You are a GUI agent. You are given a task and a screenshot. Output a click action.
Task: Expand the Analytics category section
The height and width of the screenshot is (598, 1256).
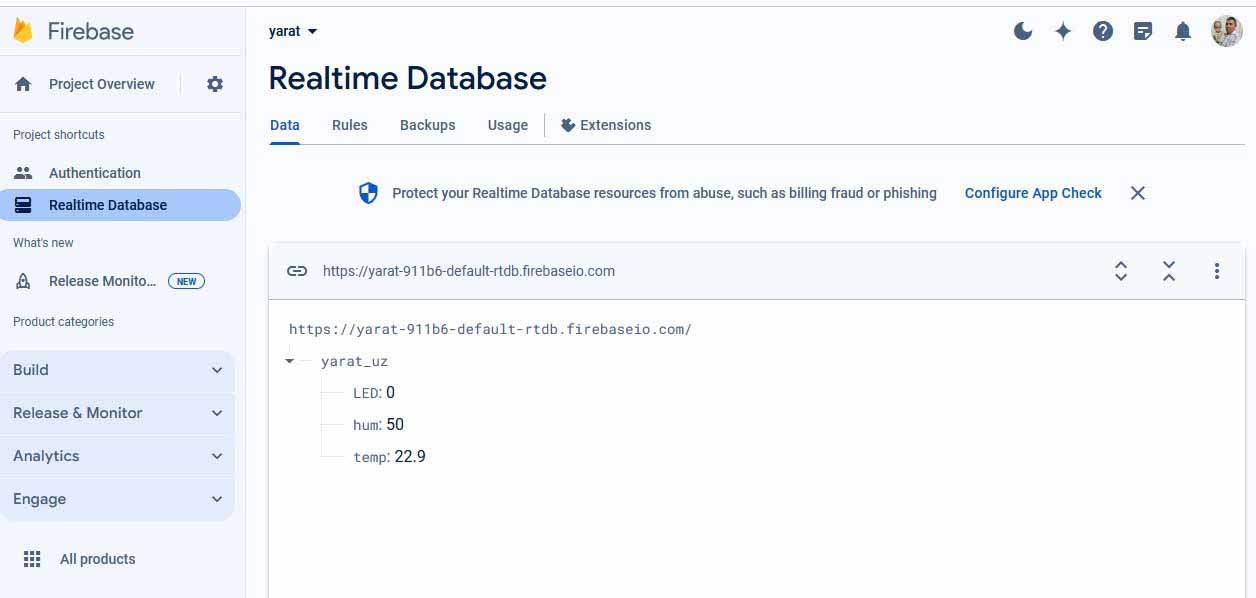(x=117, y=456)
